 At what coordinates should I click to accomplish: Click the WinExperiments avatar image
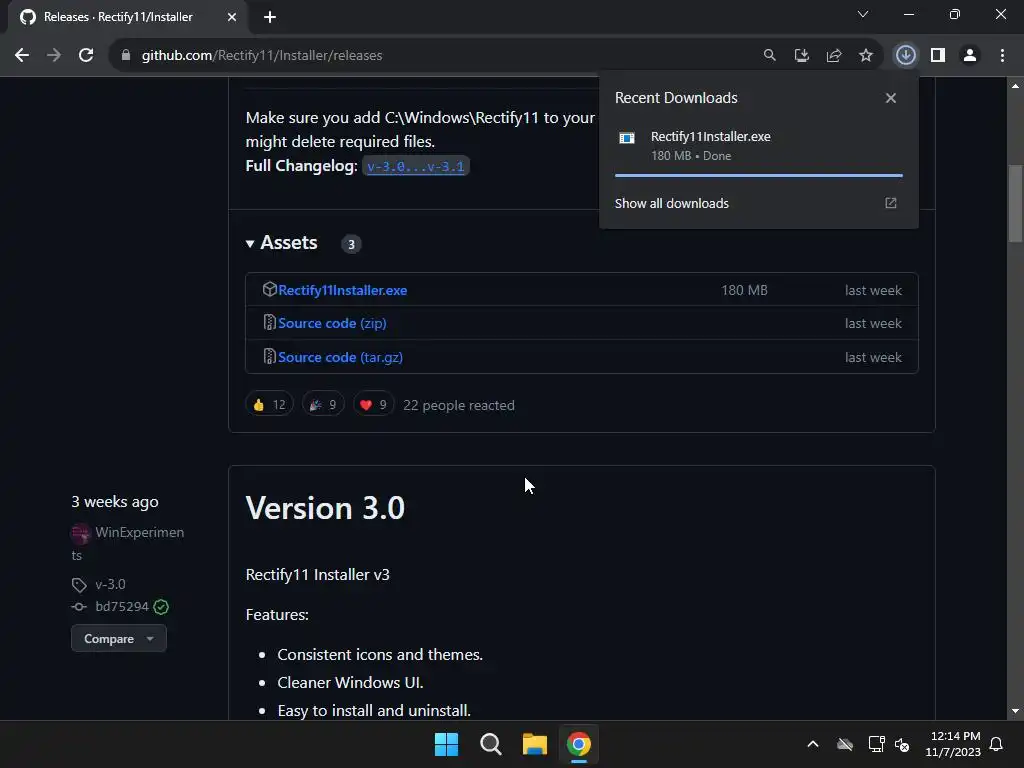[x=80, y=534]
